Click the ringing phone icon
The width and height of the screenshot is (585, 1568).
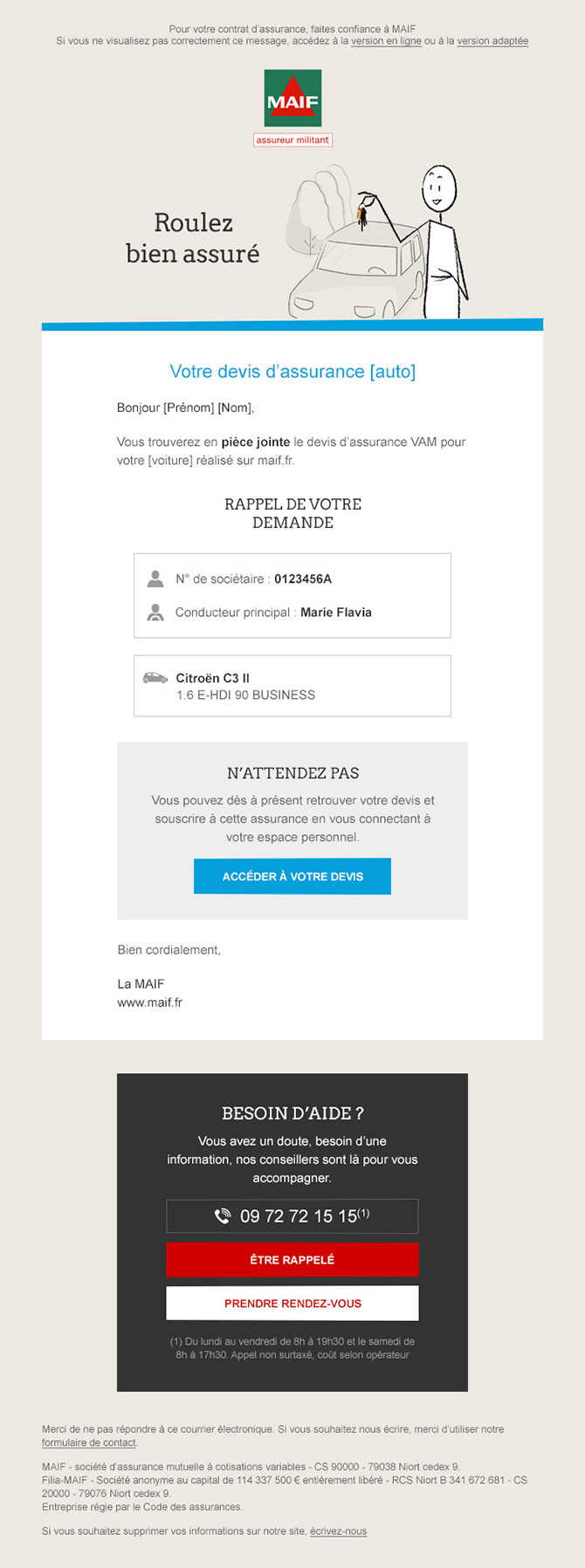[223, 1215]
